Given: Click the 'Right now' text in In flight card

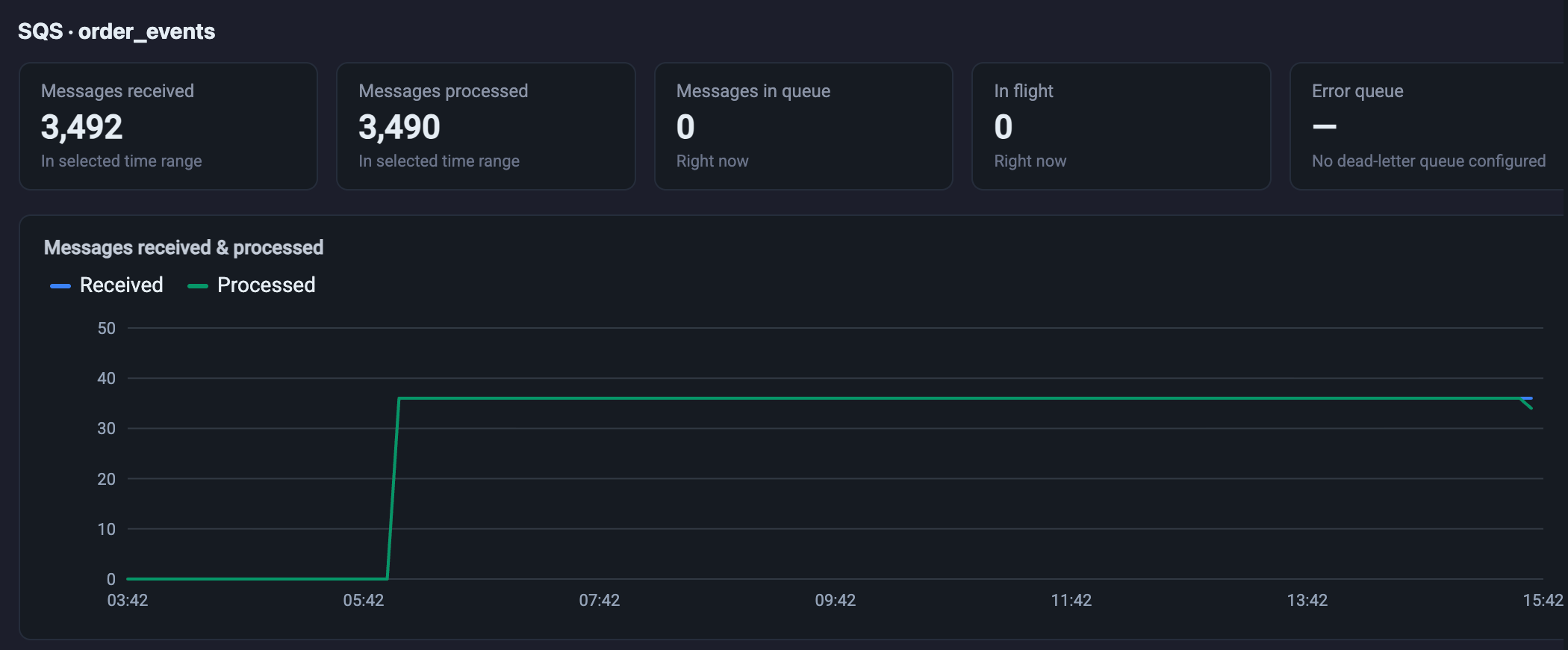Looking at the screenshot, I should (1030, 161).
